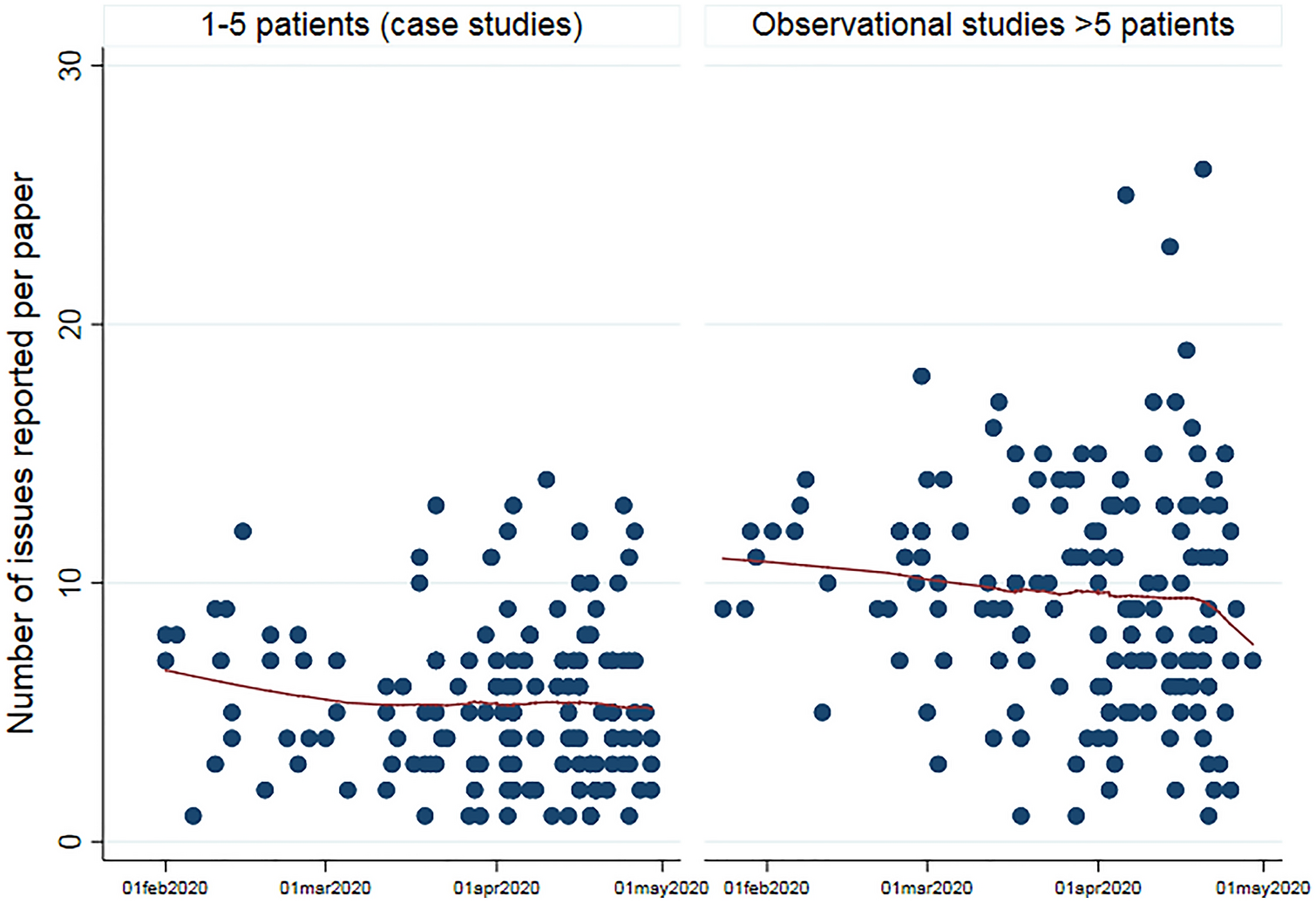The height and width of the screenshot is (903, 1316).
Task: Click the '1-5 patients (case studies)' panel title
Action: (392, 24)
